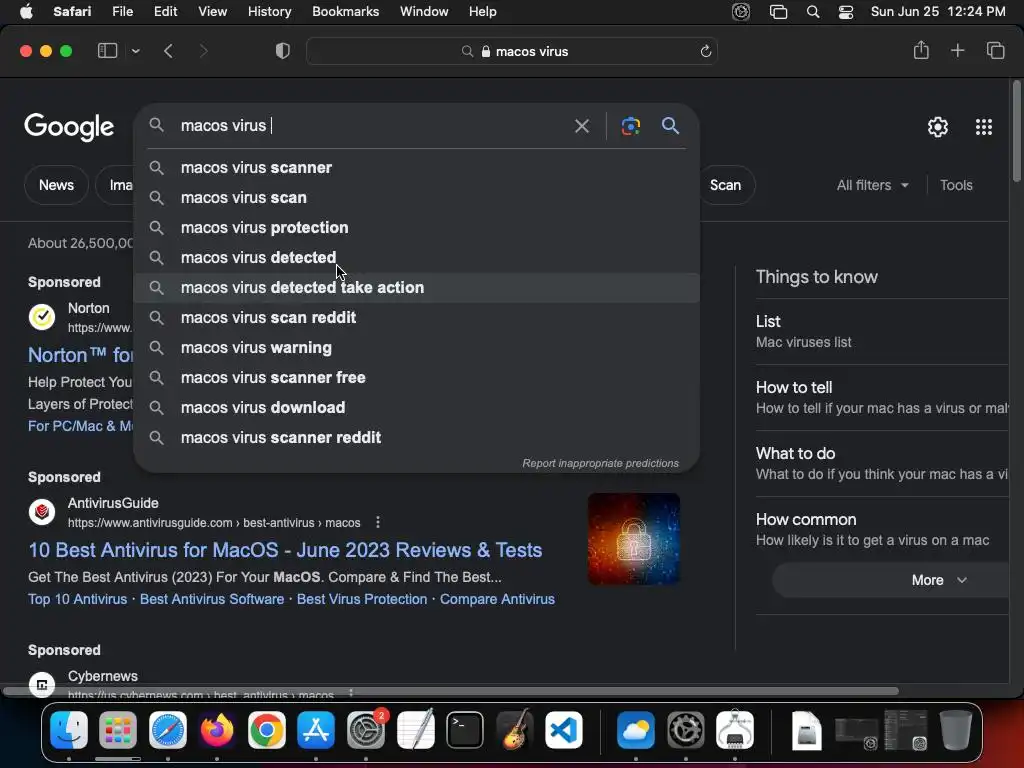The height and width of the screenshot is (768, 1024).
Task: Open '10 Best Antivirus for MacOS' link
Action: 285,550
